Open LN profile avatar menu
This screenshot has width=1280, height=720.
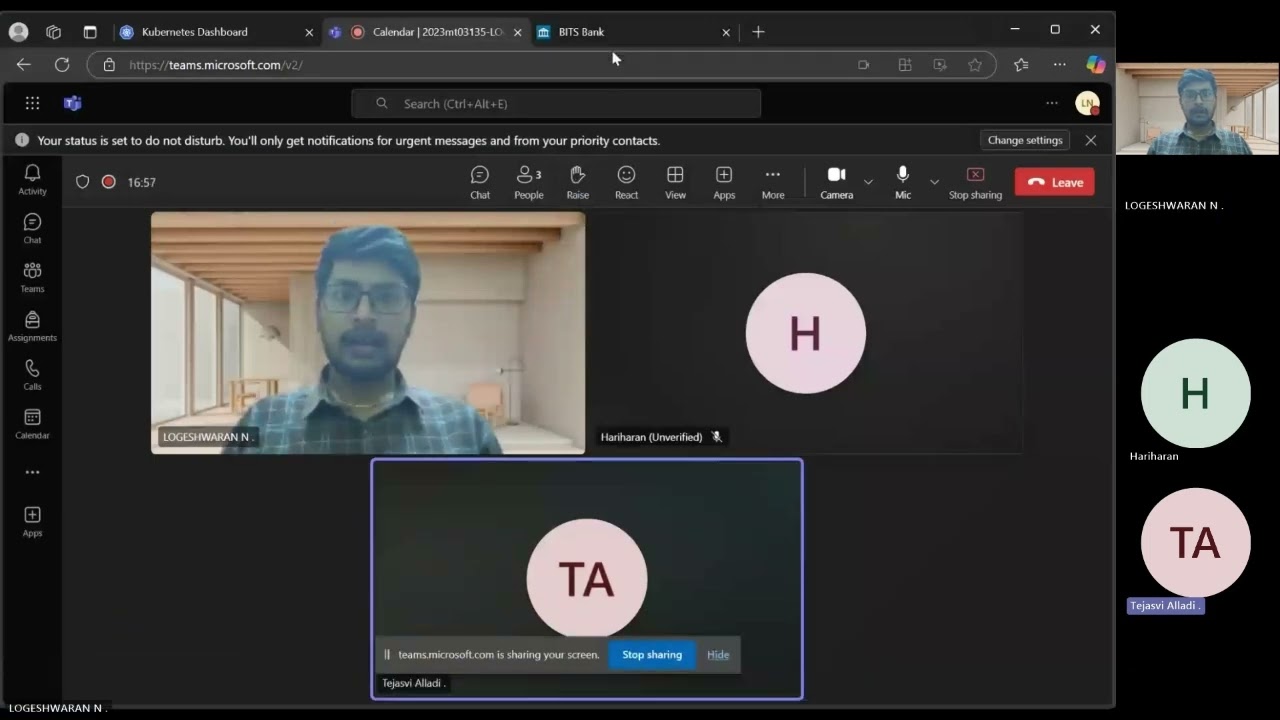coord(1087,103)
